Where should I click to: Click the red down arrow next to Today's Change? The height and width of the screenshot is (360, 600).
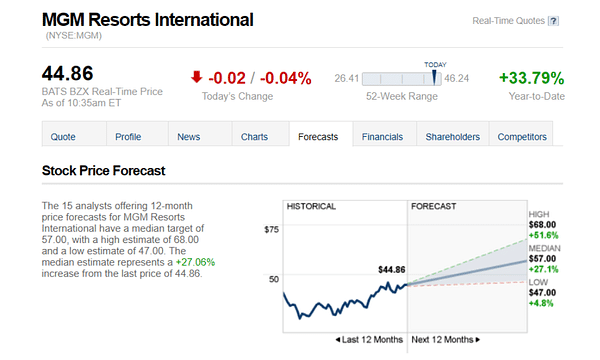(196, 77)
